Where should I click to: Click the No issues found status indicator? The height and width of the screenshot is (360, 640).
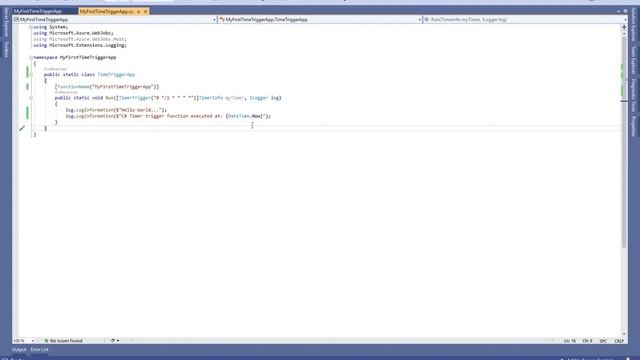pyautogui.click(x=63, y=340)
